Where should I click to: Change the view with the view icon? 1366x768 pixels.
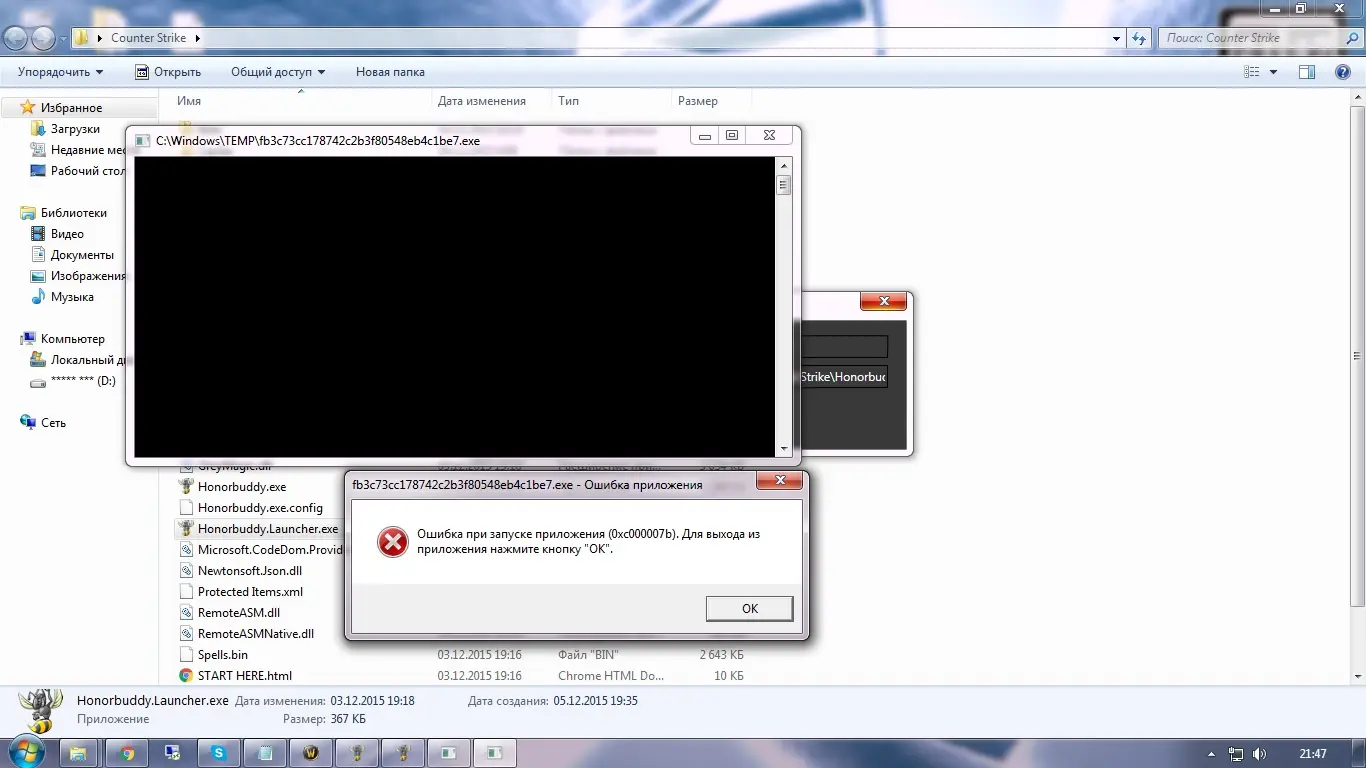1252,72
